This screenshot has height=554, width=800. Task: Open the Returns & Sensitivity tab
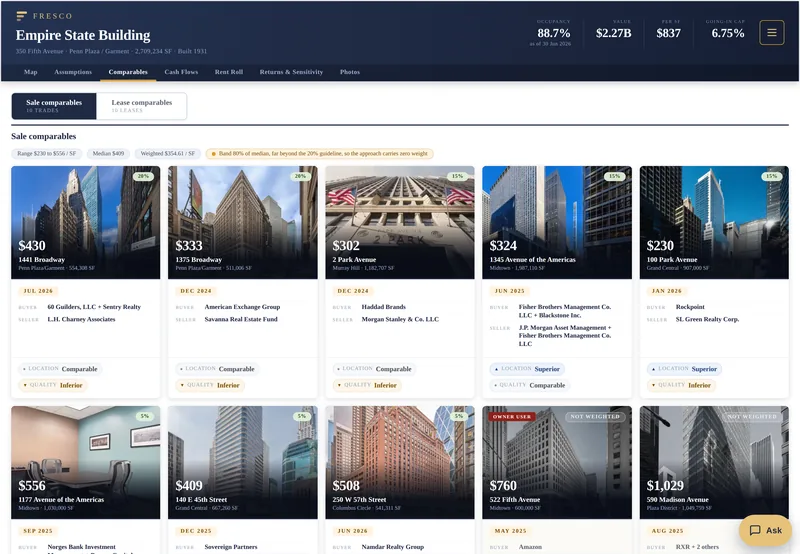291,72
